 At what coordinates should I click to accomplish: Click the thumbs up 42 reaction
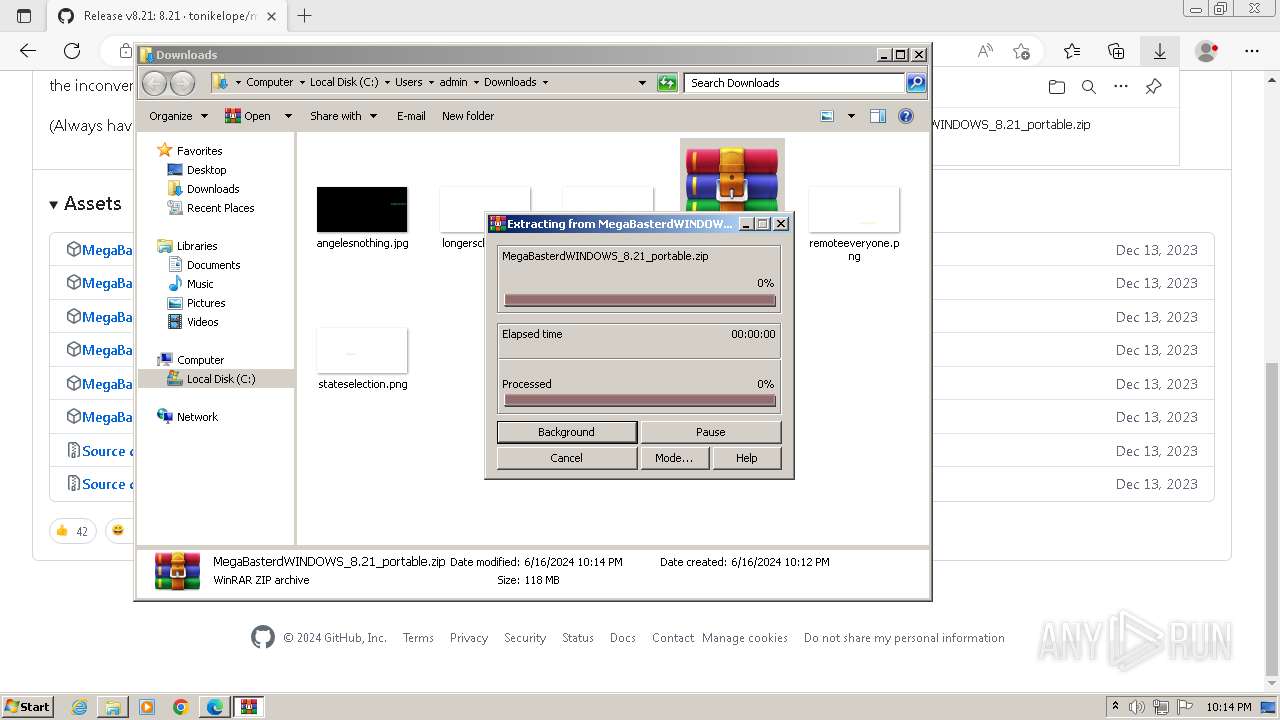coord(73,531)
